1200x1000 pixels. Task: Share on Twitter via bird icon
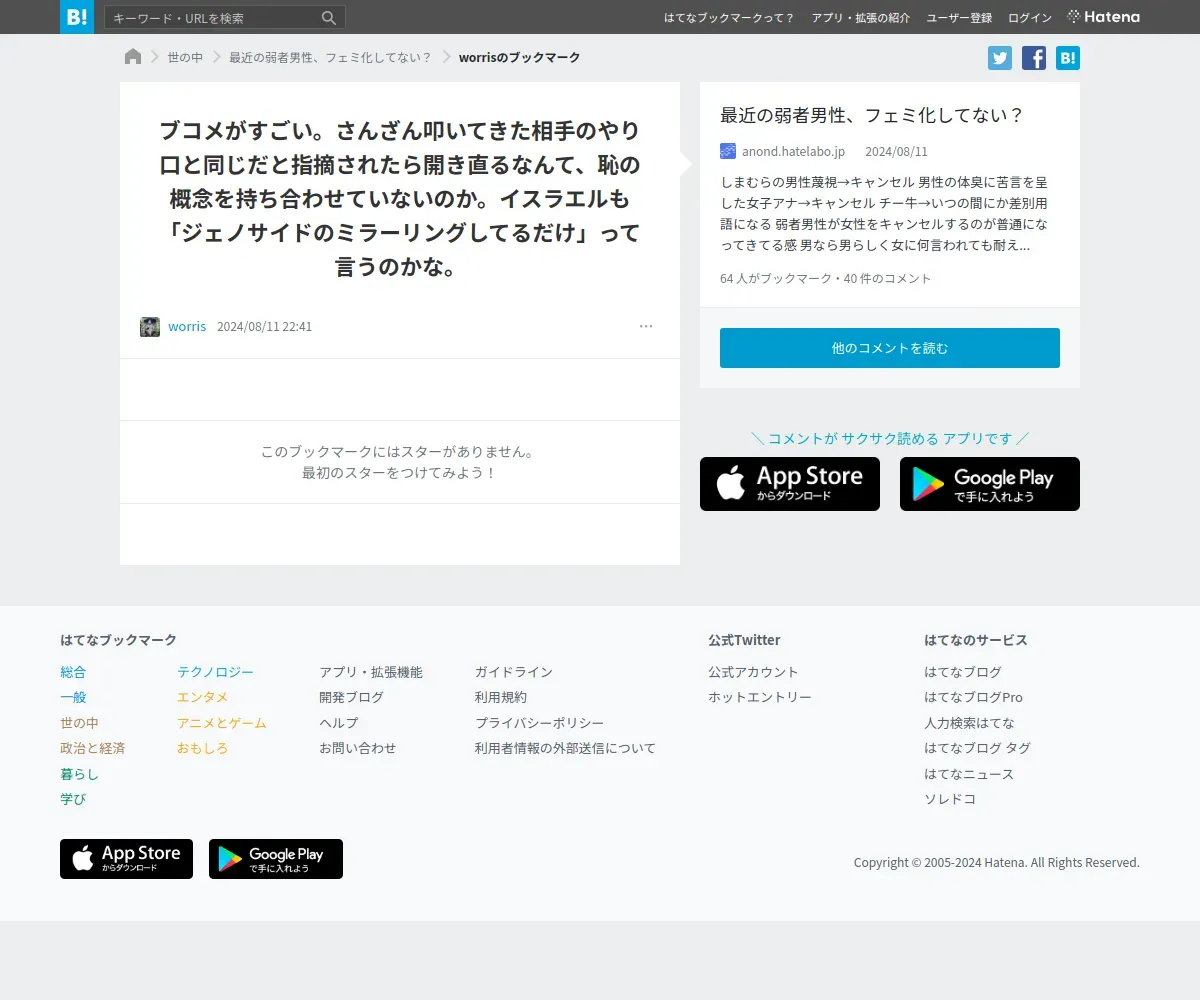coord(1000,58)
